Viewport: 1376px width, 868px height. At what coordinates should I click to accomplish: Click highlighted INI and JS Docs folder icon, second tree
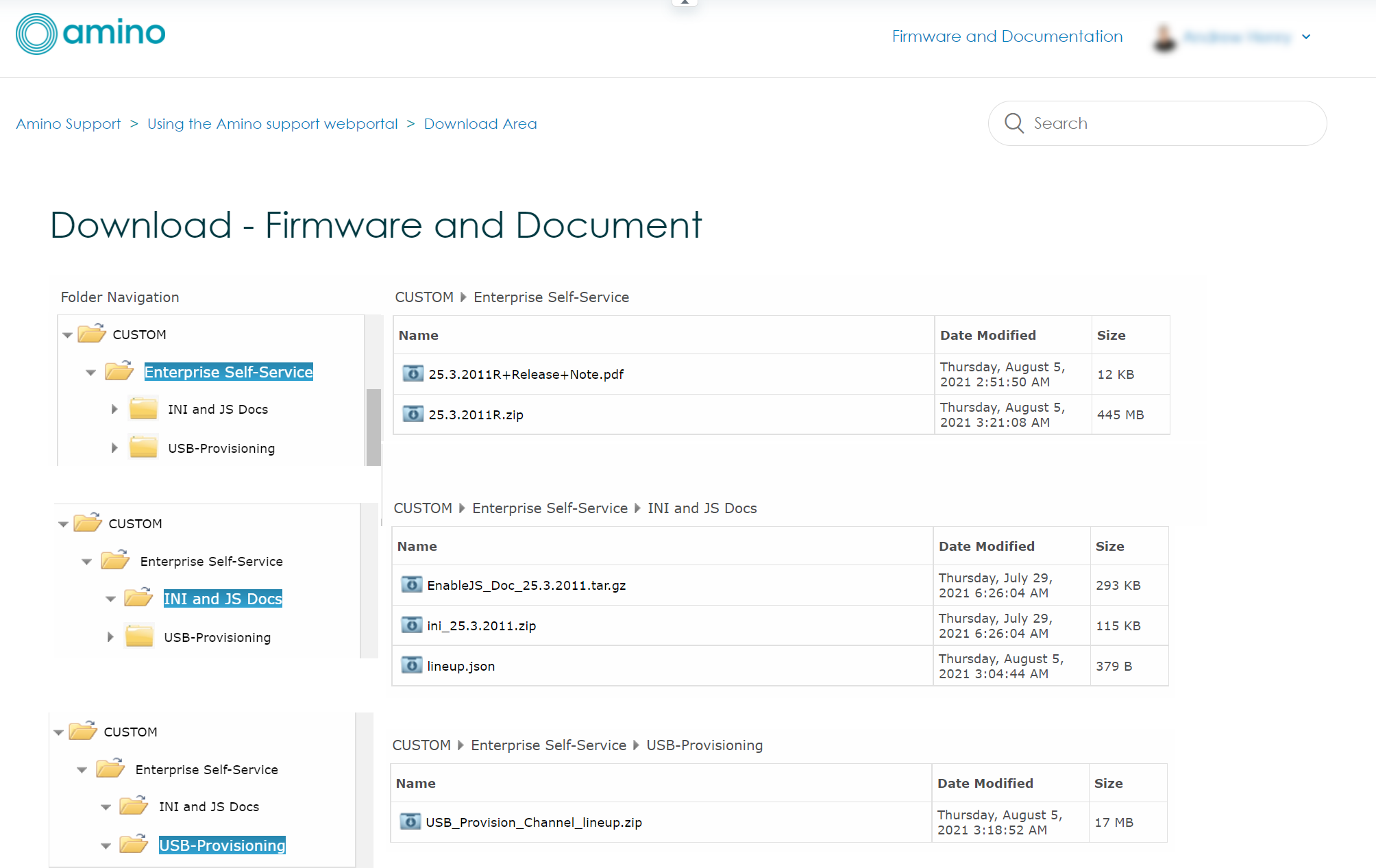(138, 597)
